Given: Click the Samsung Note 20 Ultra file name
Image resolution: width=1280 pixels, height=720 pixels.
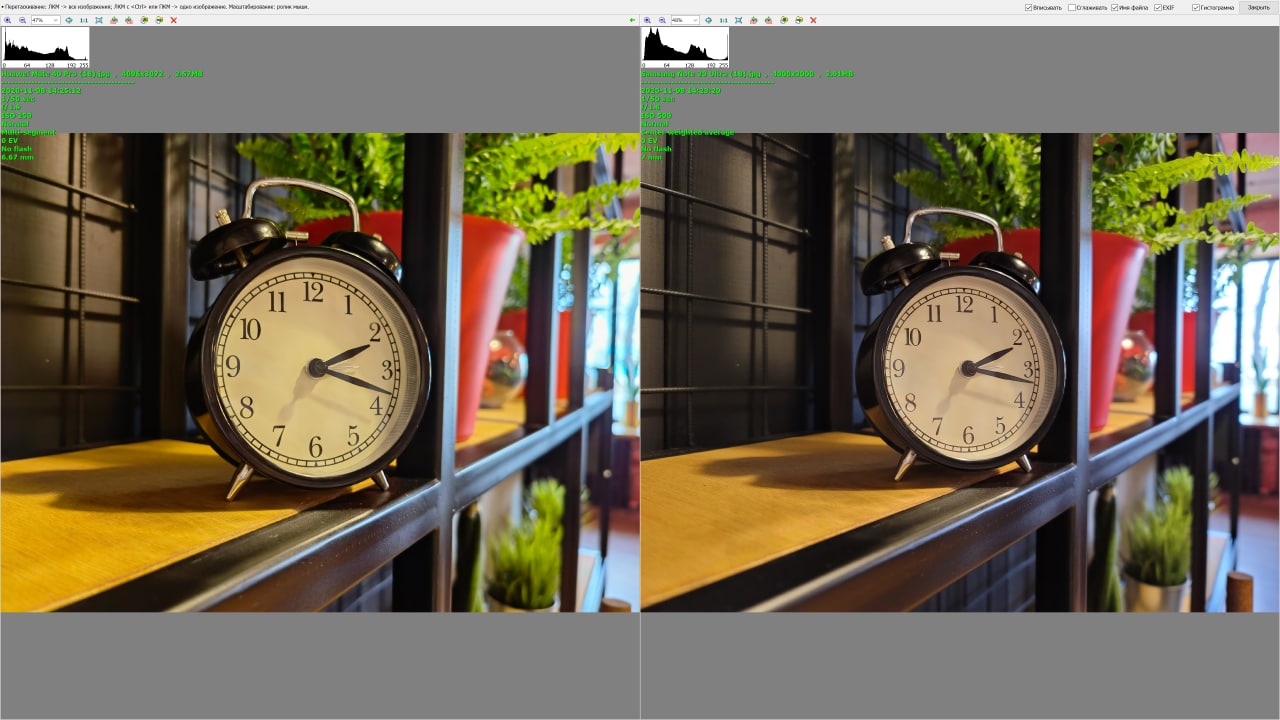Looking at the screenshot, I should pyautogui.click(x=700, y=74).
